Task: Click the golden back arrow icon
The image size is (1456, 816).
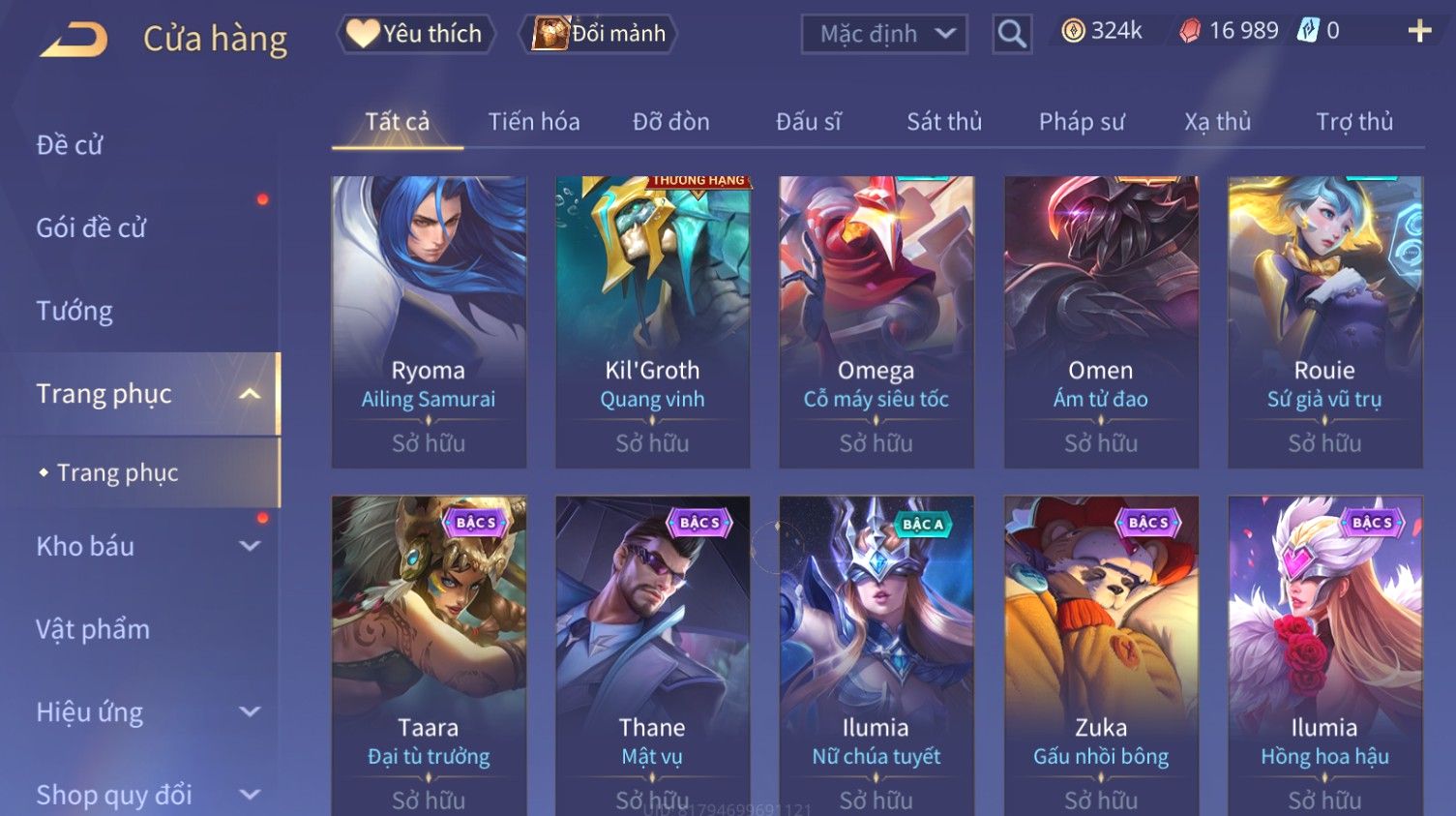Action: tap(74, 40)
